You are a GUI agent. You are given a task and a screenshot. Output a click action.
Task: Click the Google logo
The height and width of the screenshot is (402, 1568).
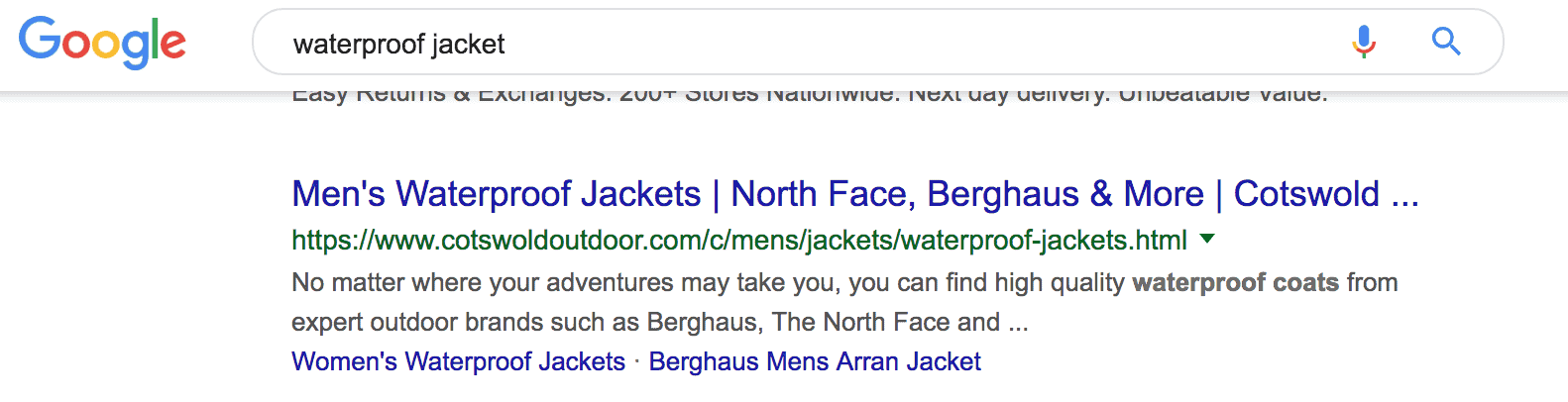102,43
